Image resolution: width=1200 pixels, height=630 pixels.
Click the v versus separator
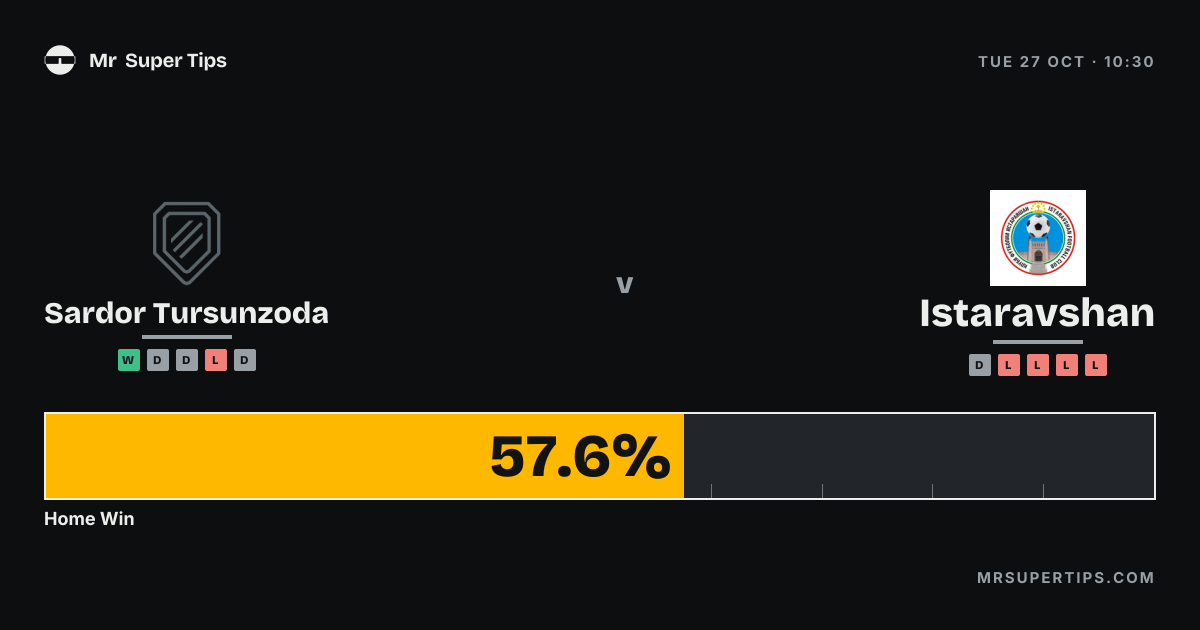coord(625,285)
